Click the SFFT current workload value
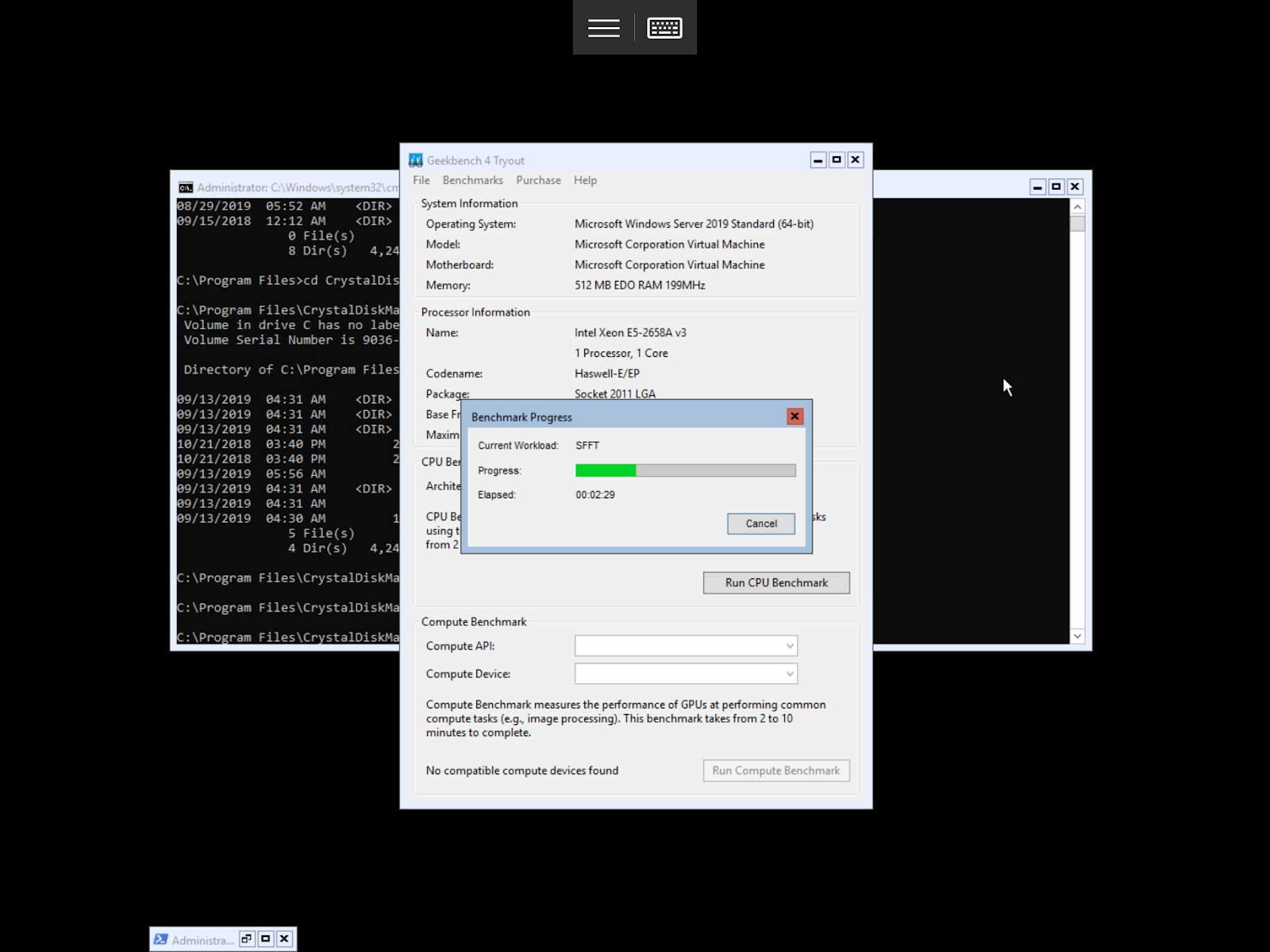Image resolution: width=1270 pixels, height=952 pixels. [587, 446]
